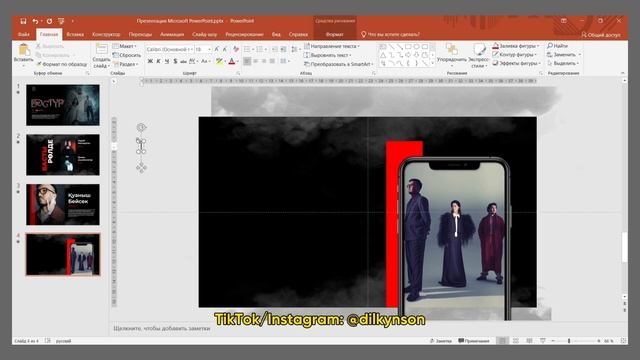Click Find (Найти) in editing group
Screen dimensions: 640x360
[x=558, y=46]
